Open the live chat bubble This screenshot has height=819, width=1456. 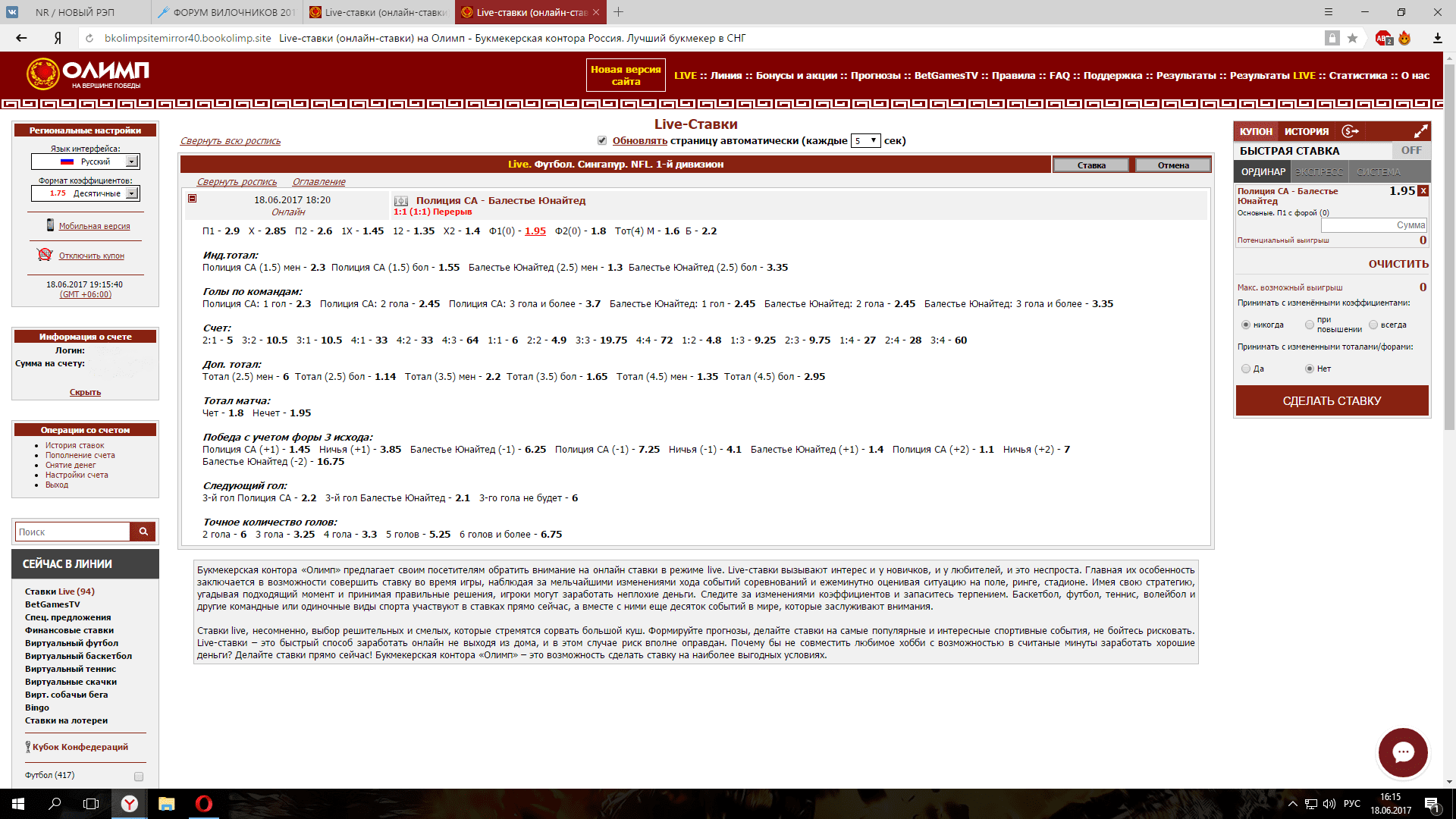(x=1403, y=752)
